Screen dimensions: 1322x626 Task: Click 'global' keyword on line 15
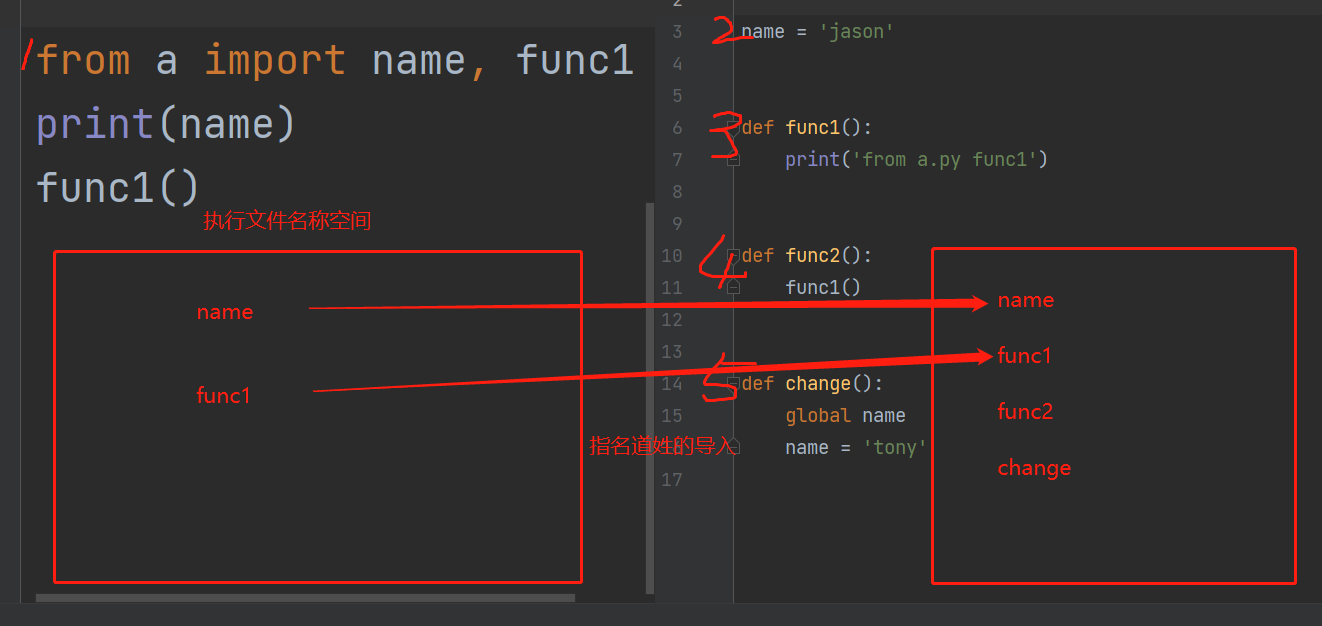[818, 415]
